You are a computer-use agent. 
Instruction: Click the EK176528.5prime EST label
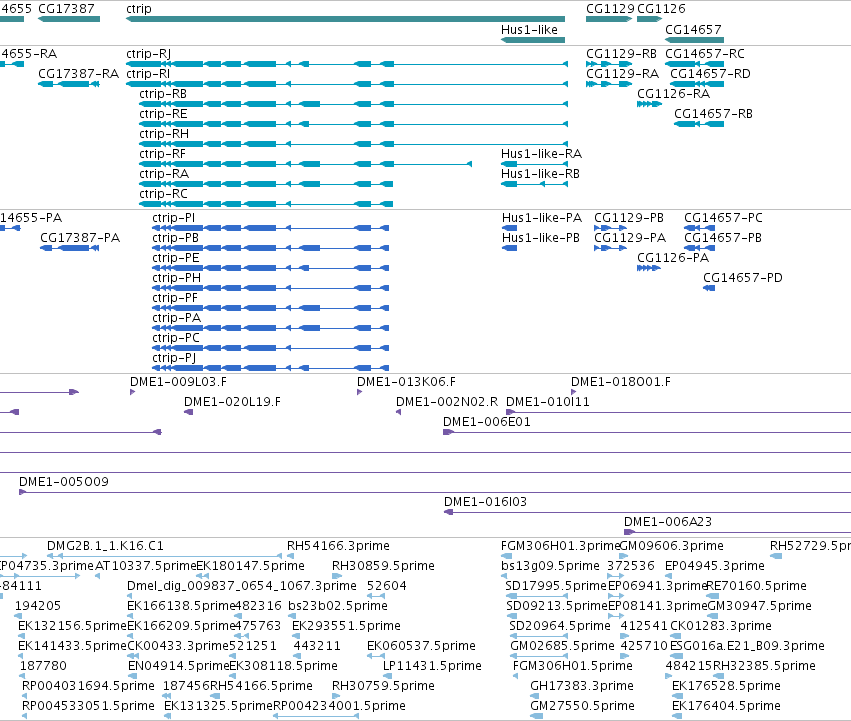coord(726,686)
